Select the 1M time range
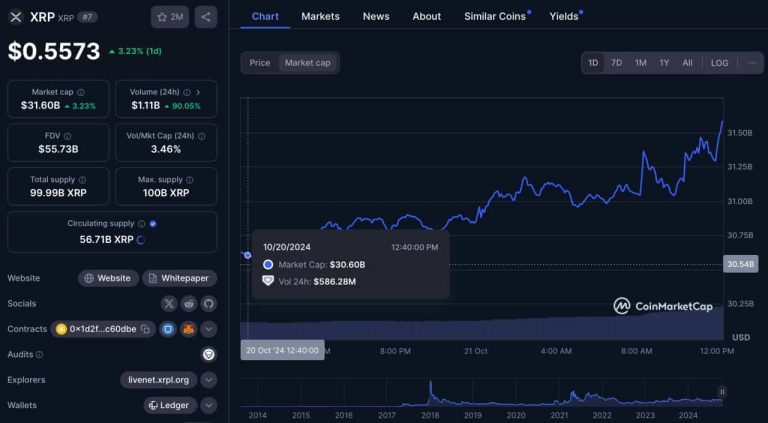The width and height of the screenshot is (768, 423). (x=641, y=63)
